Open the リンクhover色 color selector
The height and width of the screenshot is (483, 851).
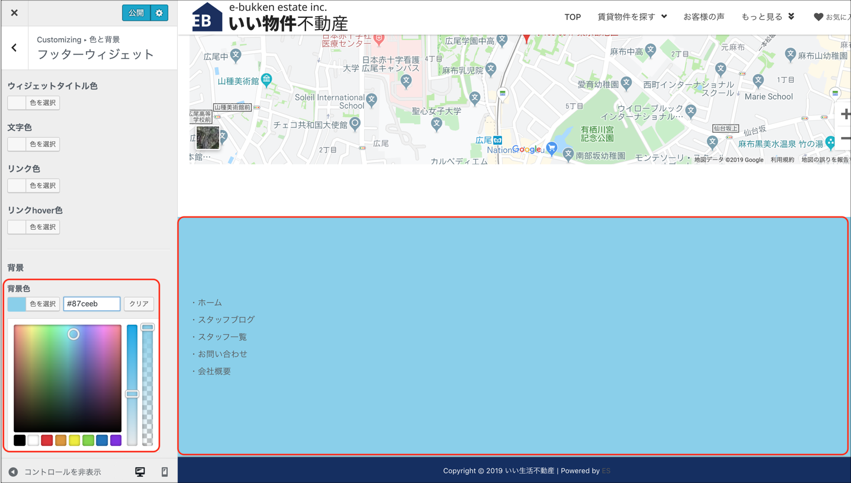click(x=33, y=227)
